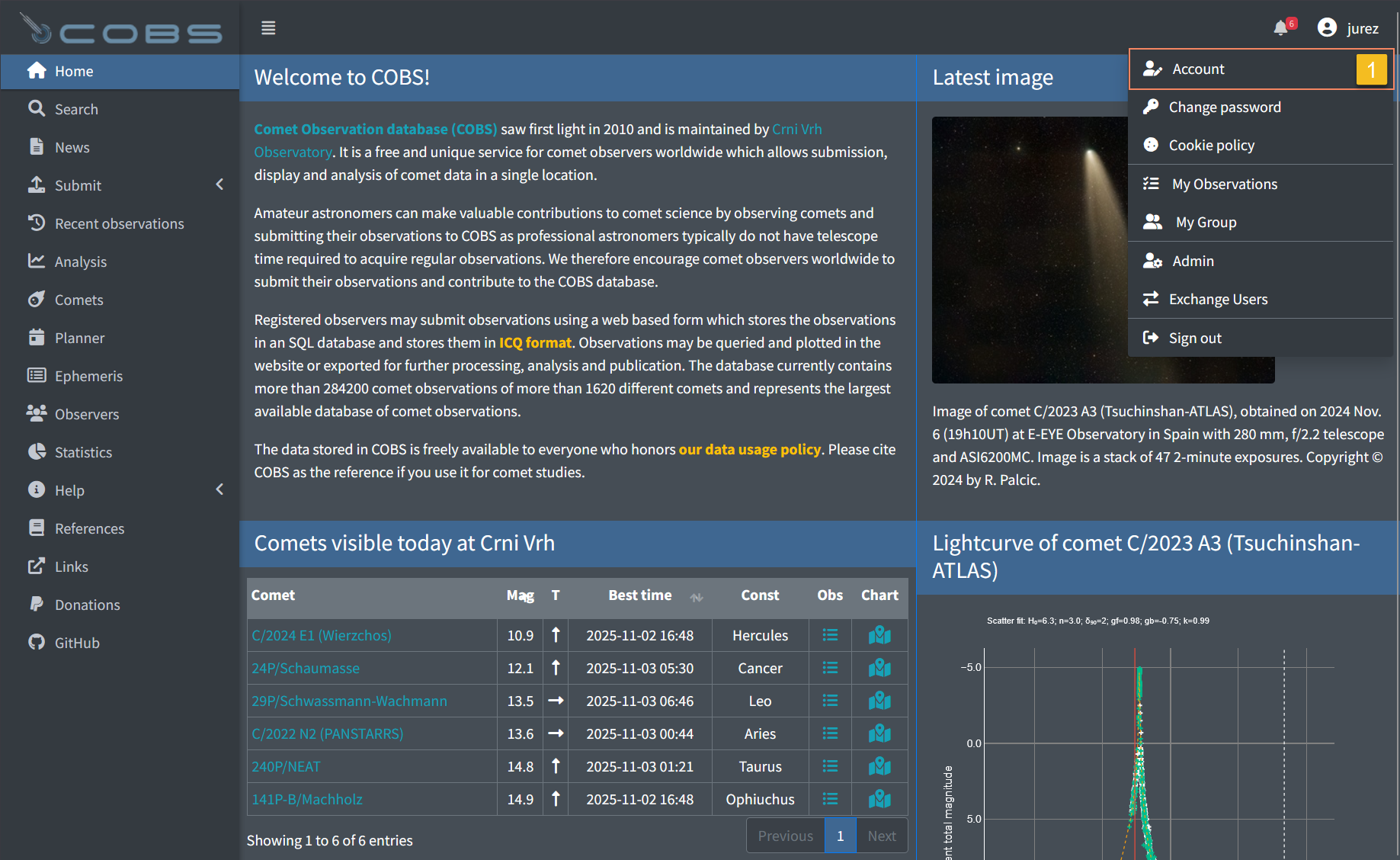Click the Next pagination button
The image size is (1400, 860).
pos(881,836)
